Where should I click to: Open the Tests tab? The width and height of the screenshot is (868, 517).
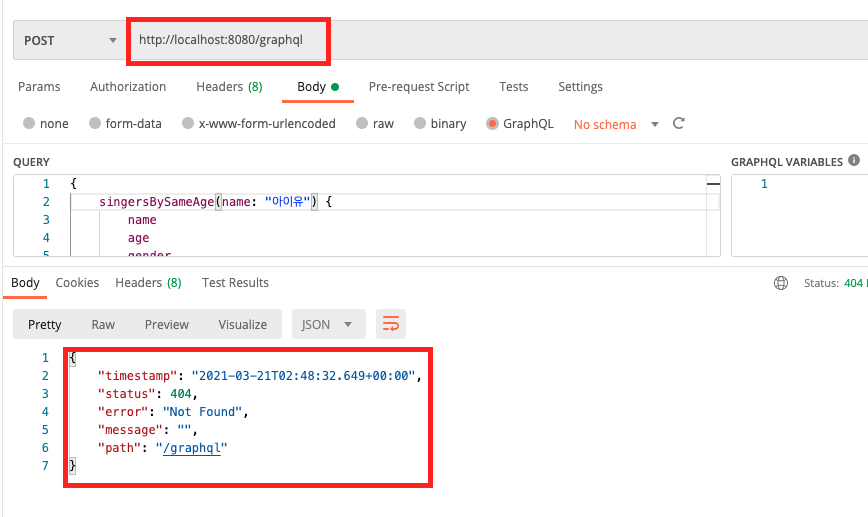pos(514,87)
